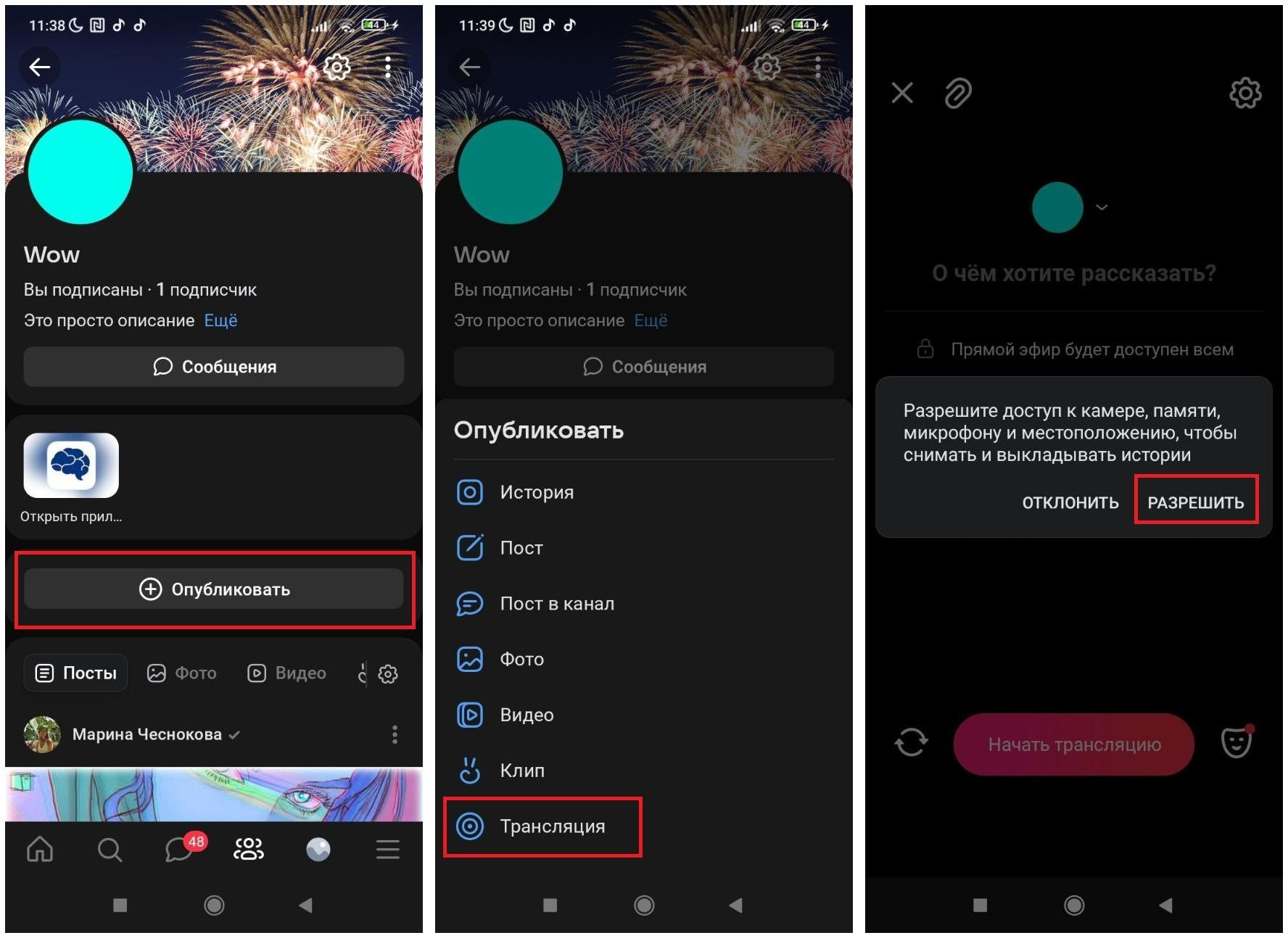Expand the author chevron beside avatar
Viewport: 1288px width, 938px height.
tap(1102, 207)
